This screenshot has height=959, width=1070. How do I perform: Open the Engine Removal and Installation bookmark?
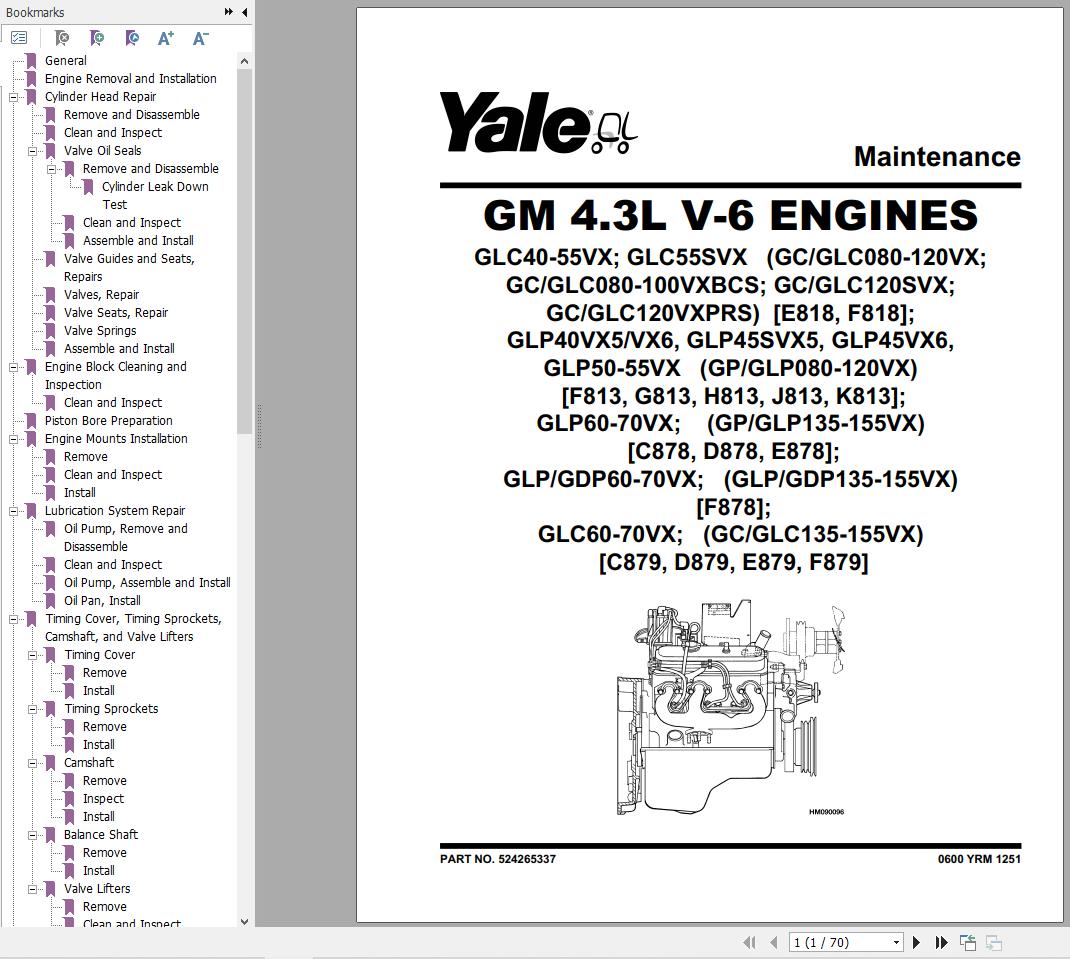coord(130,78)
